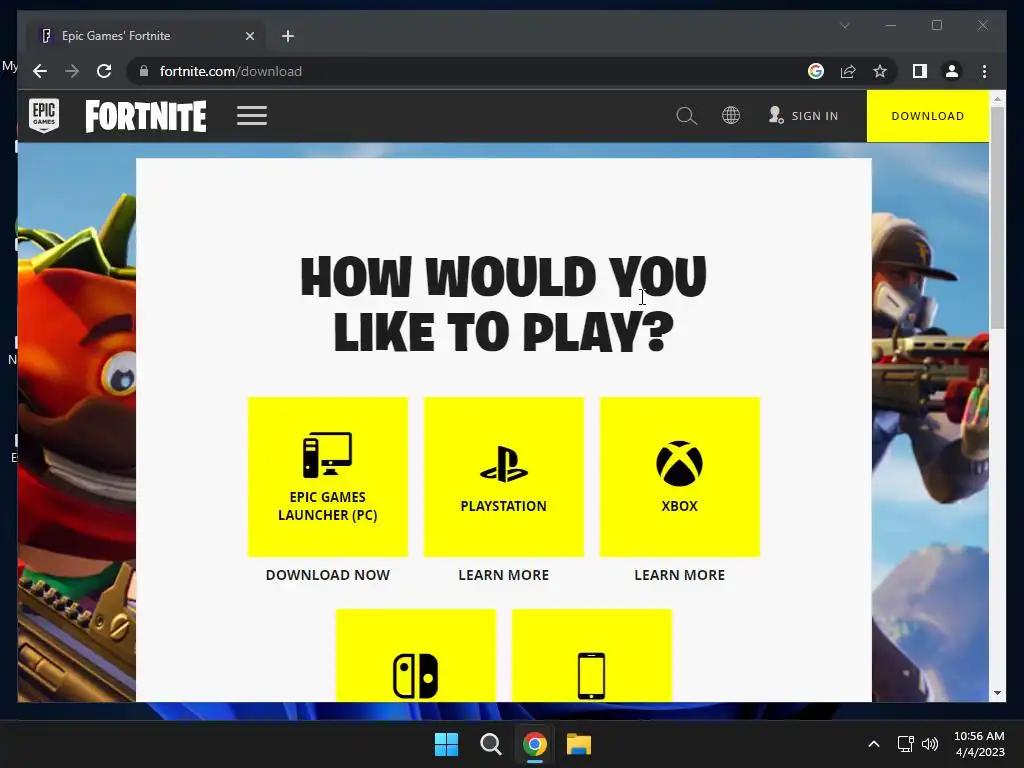The height and width of the screenshot is (768, 1024).
Task: Share this page via the share icon
Action: (848, 71)
